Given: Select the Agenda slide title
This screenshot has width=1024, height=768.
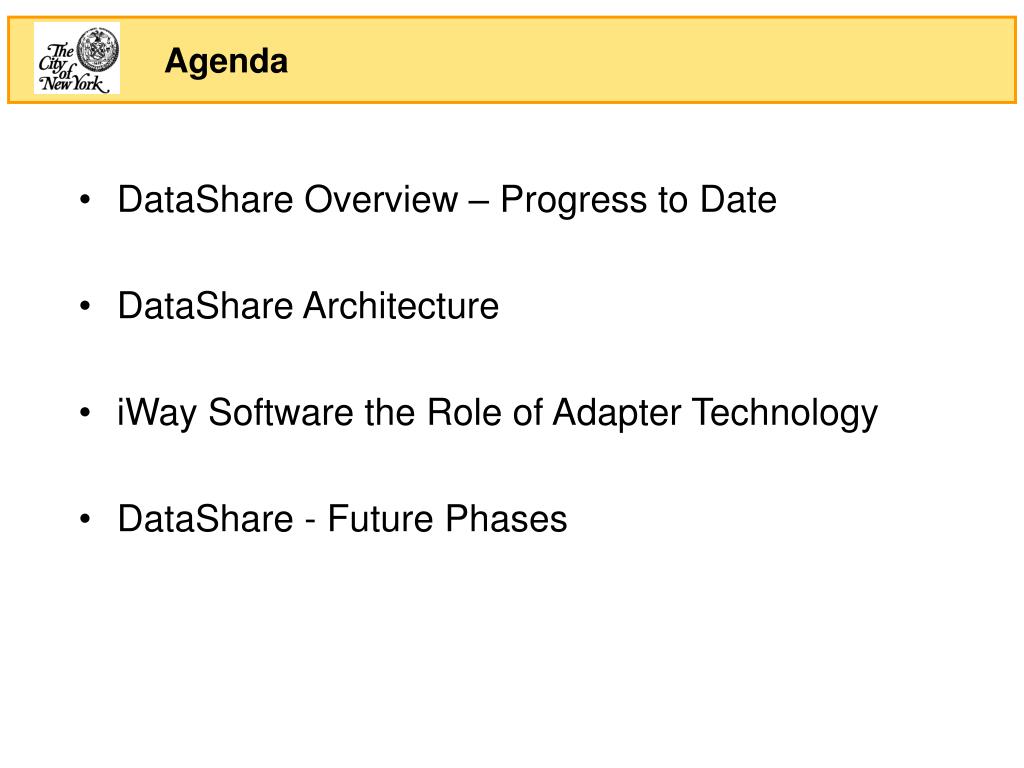Looking at the screenshot, I should tap(226, 61).
